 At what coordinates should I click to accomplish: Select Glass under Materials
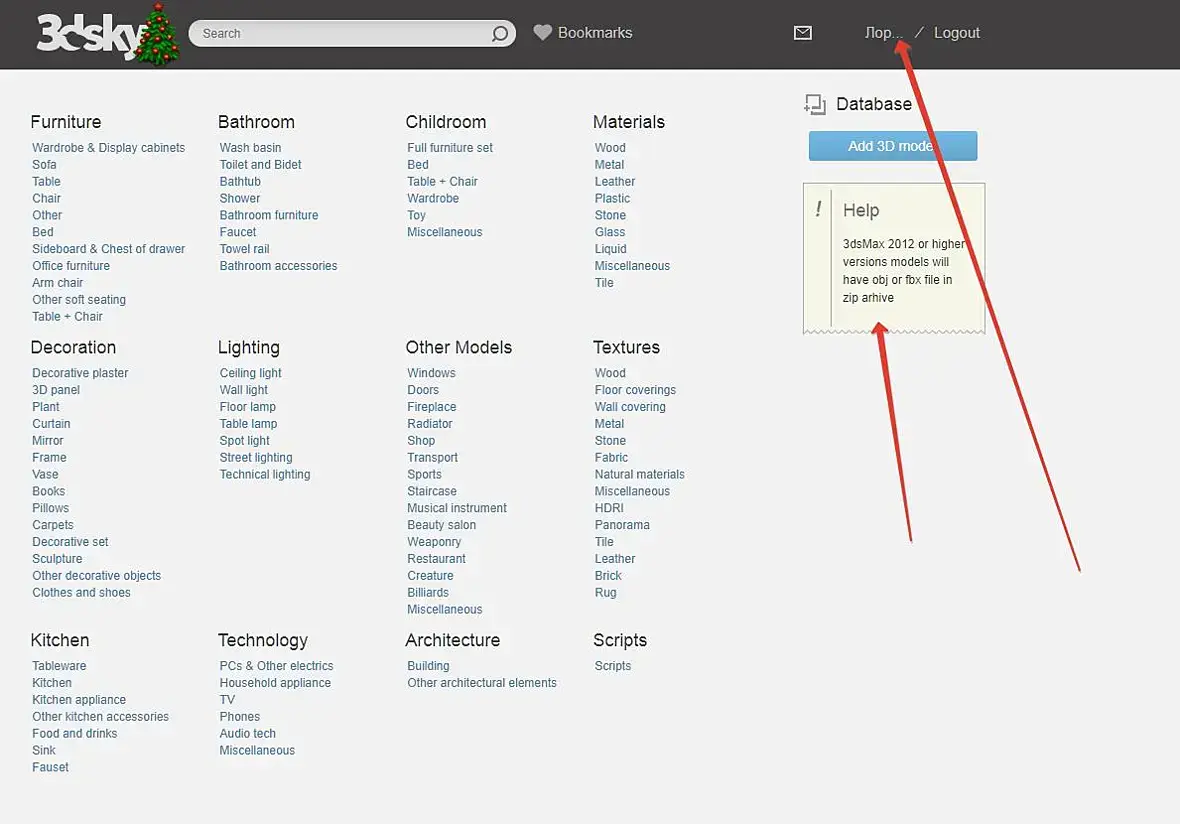610,233
